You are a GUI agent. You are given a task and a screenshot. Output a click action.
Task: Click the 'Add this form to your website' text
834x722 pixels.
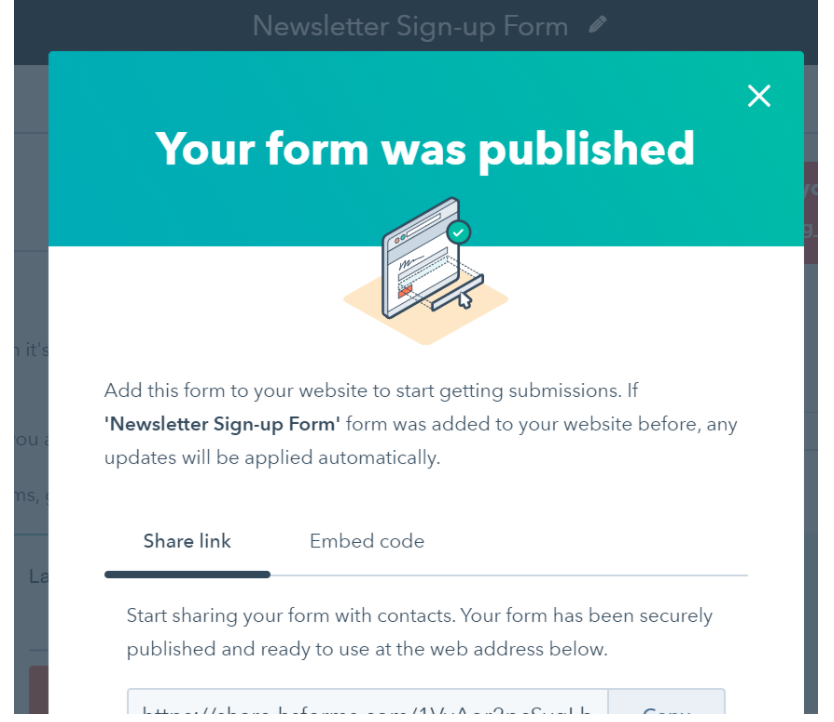click(370, 391)
